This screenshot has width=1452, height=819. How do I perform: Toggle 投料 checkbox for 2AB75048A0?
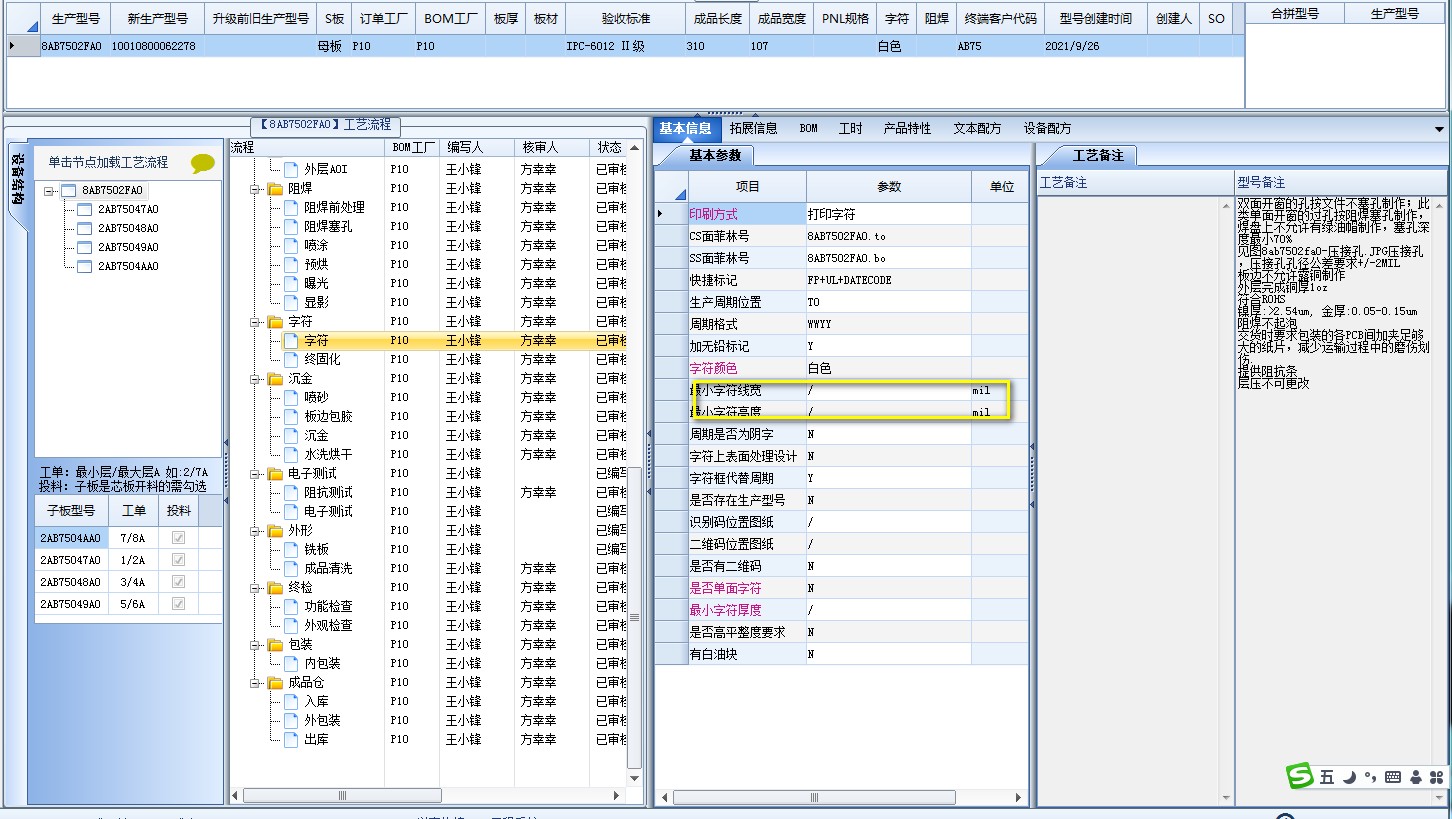pyautogui.click(x=178, y=582)
